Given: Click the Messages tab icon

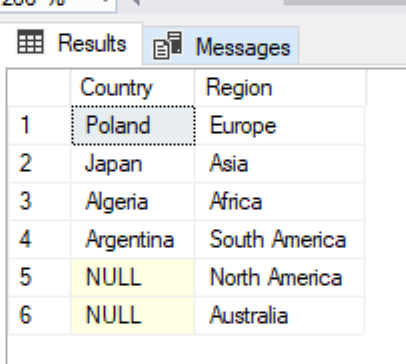Looking at the screenshot, I should [168, 45].
